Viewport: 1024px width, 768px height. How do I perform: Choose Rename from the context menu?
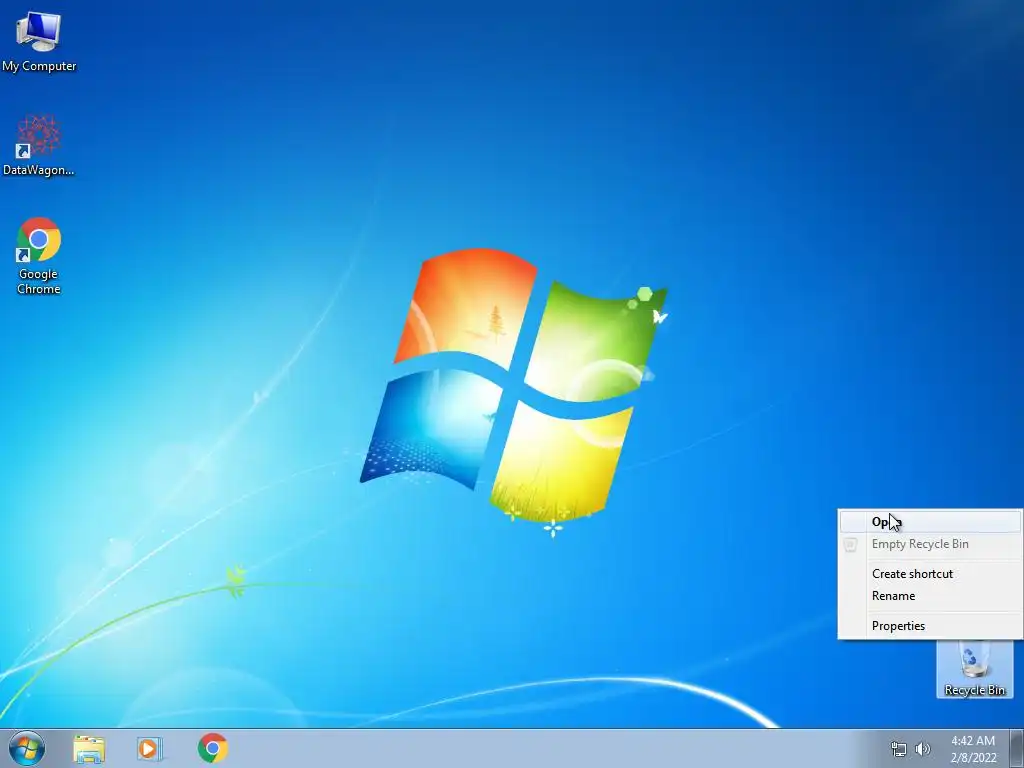coord(930,596)
